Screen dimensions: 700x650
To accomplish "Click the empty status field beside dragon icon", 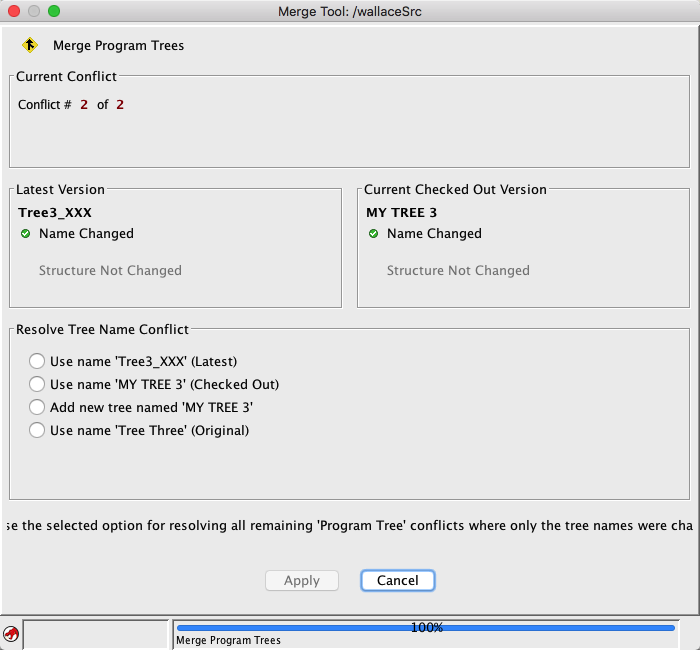I will (95, 633).
